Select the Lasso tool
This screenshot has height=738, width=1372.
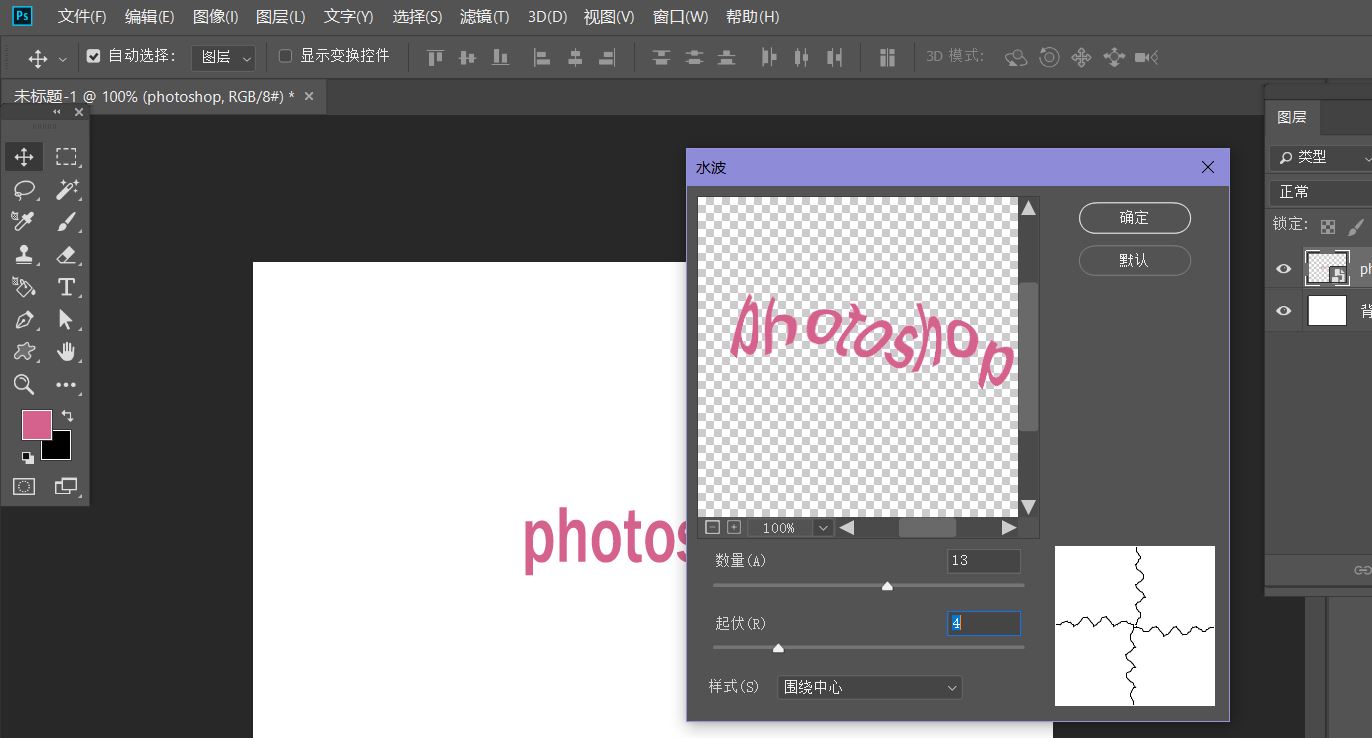[x=24, y=189]
